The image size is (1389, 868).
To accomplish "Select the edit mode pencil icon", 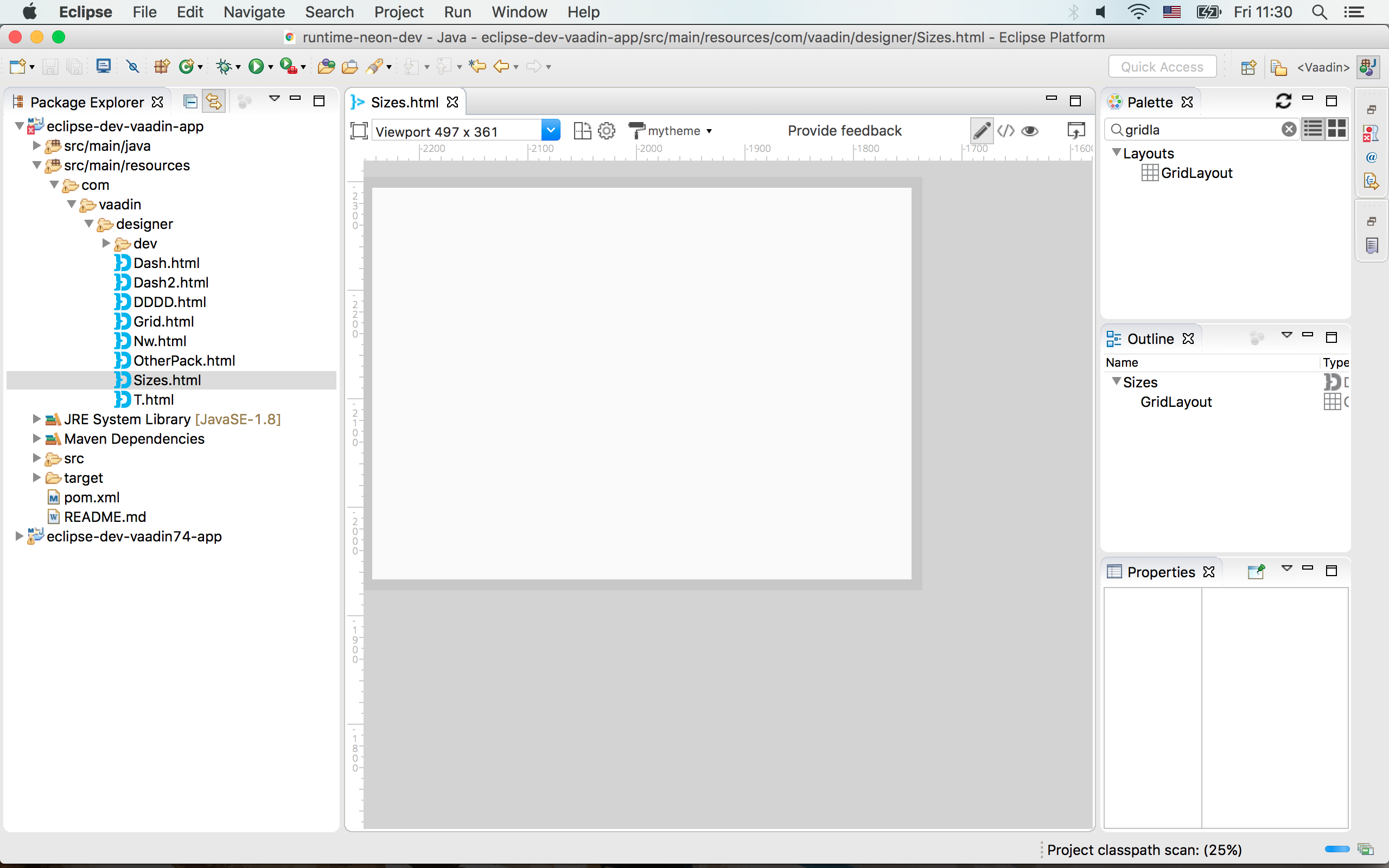I will (982, 131).
